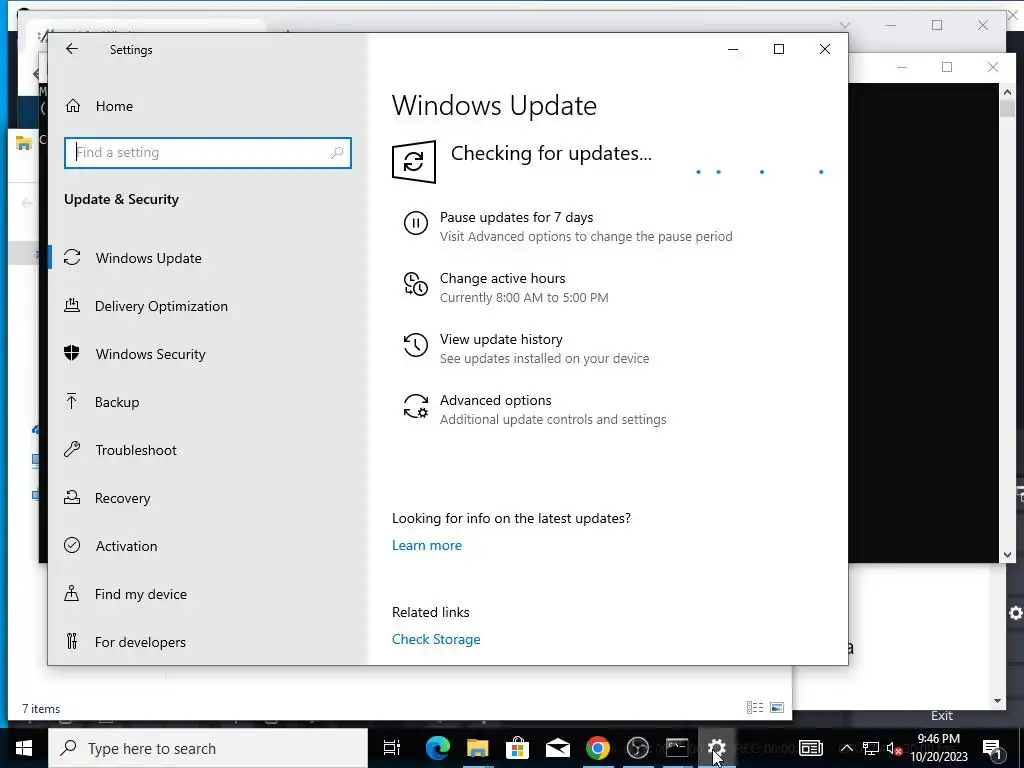Switch to Command Prompt taskbar icon
The image size is (1024, 768).
click(x=677, y=748)
